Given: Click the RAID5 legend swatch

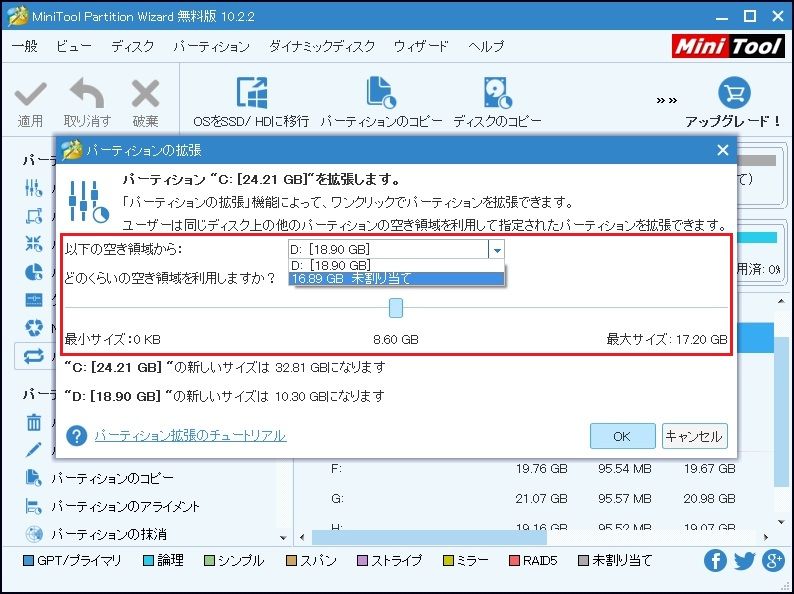Looking at the screenshot, I should [x=514, y=561].
